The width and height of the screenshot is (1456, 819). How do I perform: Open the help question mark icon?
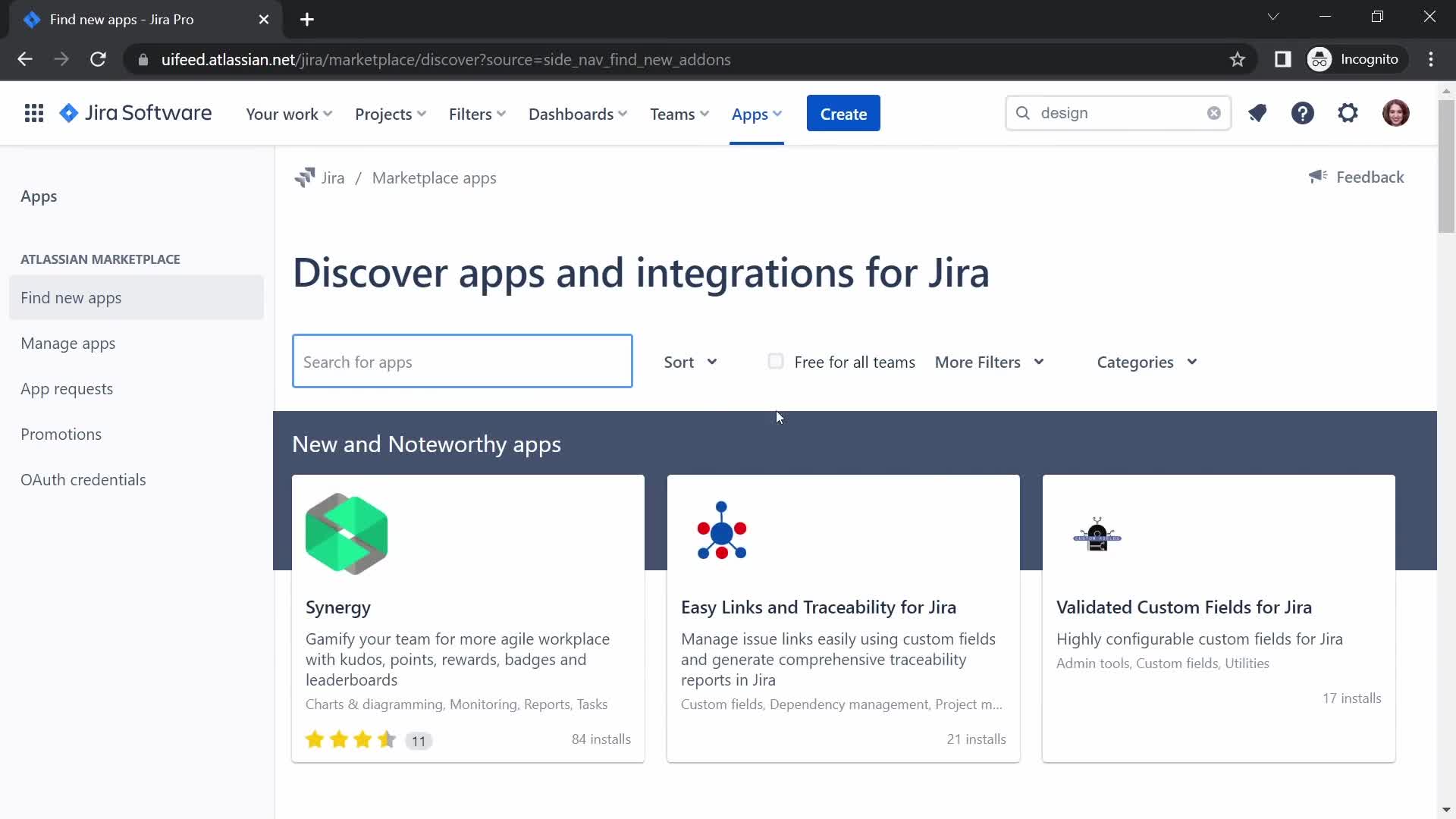tap(1303, 114)
